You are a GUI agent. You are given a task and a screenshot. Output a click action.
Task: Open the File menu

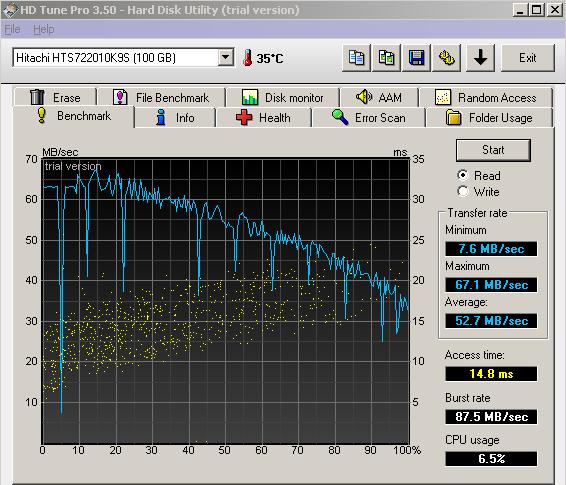click(12, 29)
